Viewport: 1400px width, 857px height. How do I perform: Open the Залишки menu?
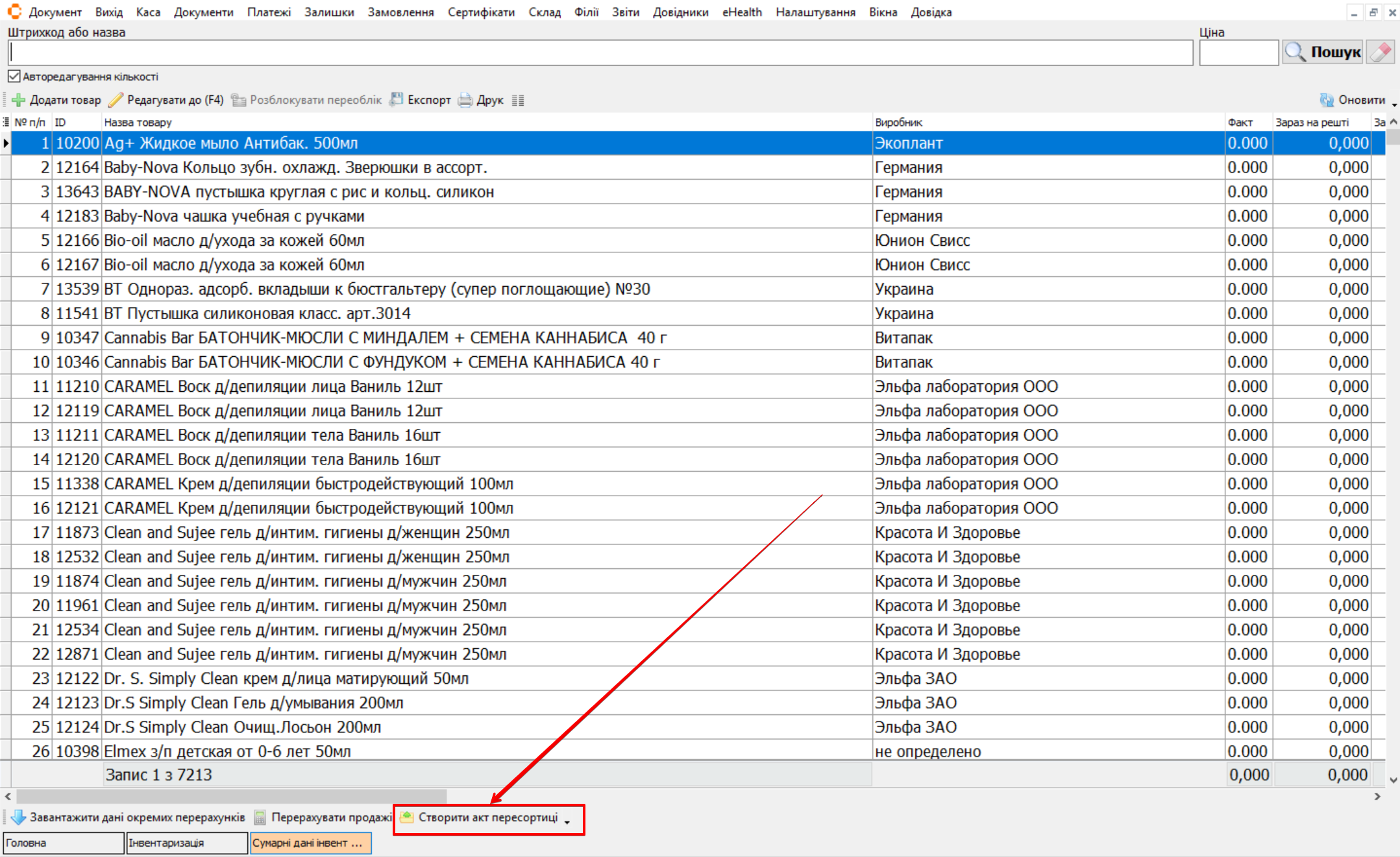point(329,12)
